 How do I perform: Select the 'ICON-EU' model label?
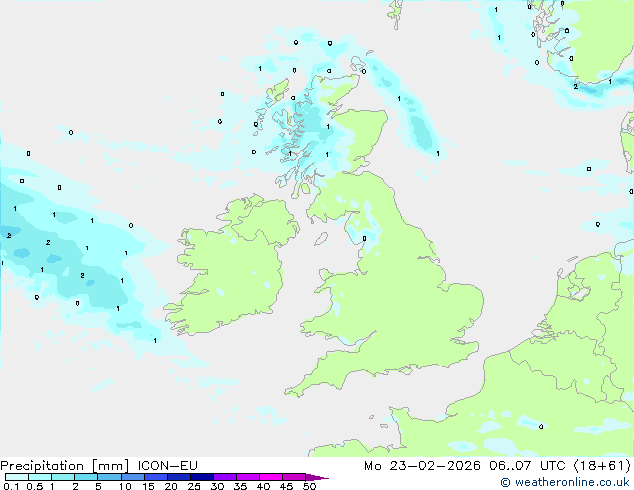(x=167, y=466)
